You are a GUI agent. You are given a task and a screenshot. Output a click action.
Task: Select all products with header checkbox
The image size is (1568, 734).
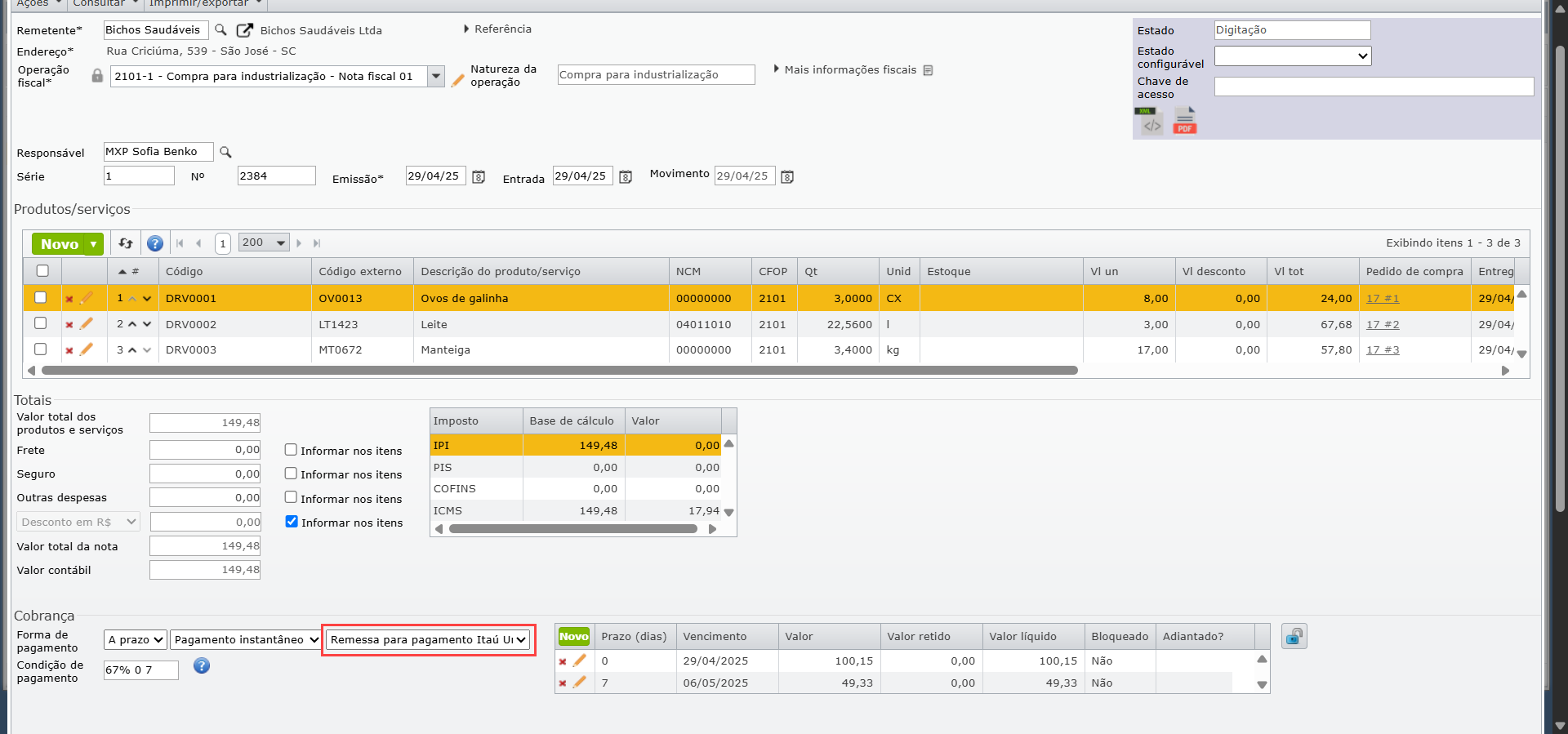tap(42, 271)
